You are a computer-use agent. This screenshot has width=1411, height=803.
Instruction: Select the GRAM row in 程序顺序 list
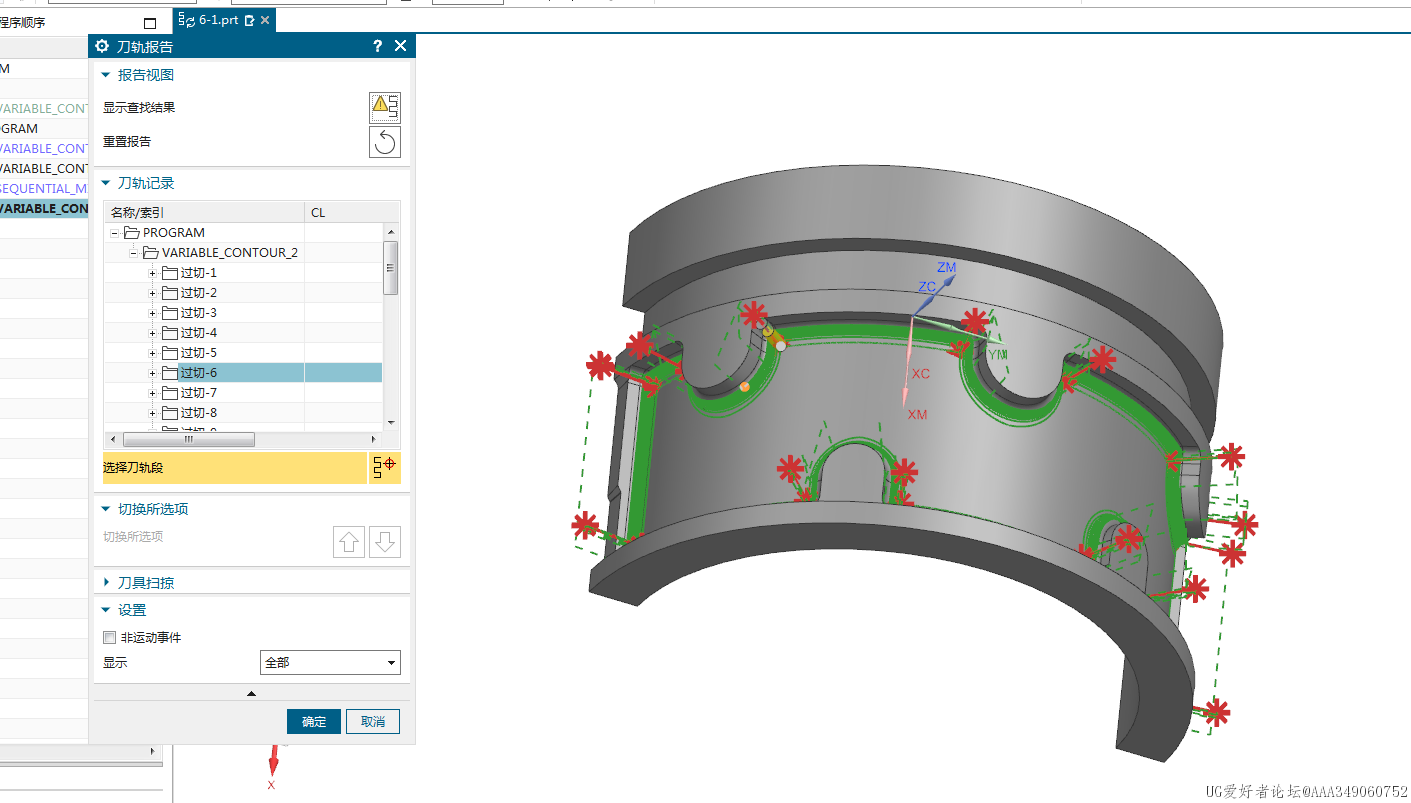pos(44,128)
